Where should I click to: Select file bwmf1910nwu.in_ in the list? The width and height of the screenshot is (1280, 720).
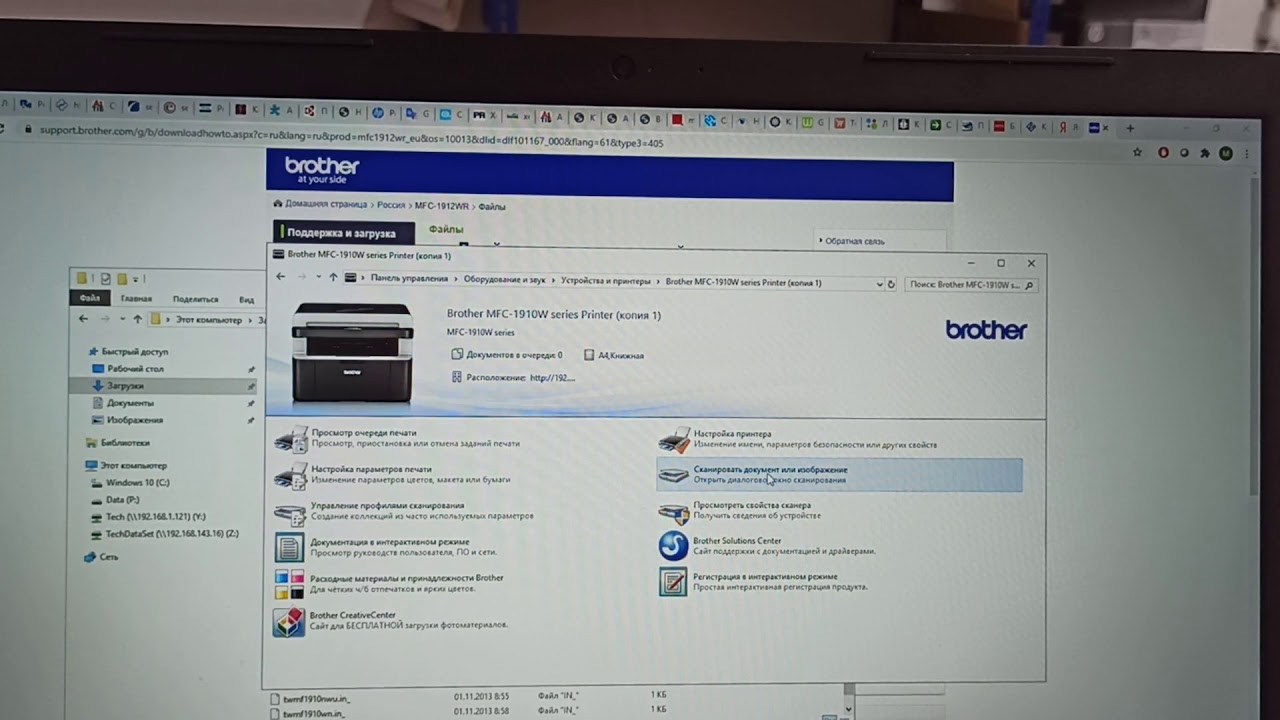pos(316,698)
